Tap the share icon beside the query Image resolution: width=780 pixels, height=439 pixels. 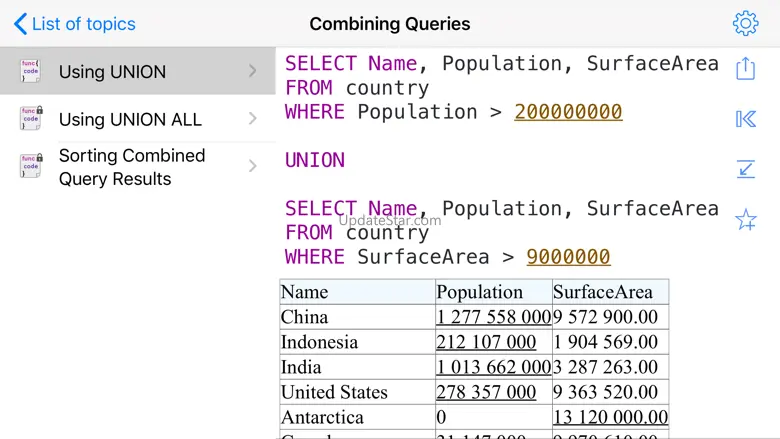pyautogui.click(x=745, y=68)
